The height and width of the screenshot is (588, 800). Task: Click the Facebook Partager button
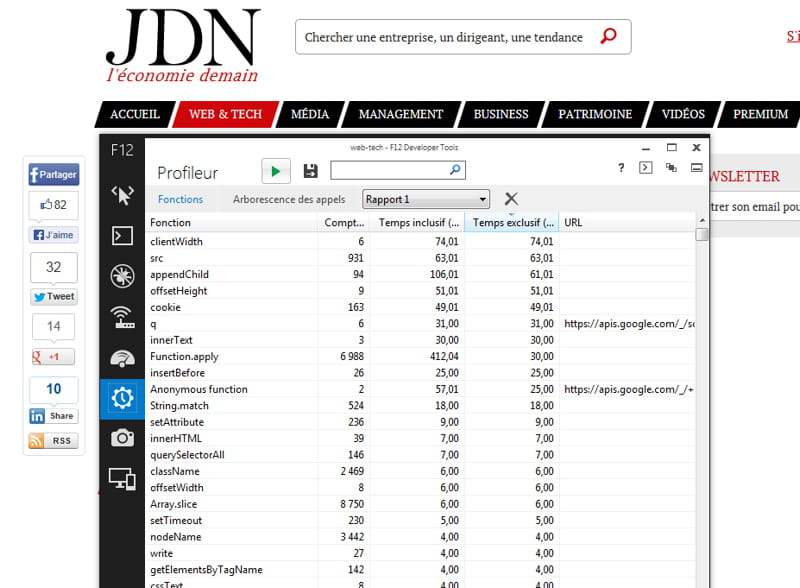tap(54, 174)
